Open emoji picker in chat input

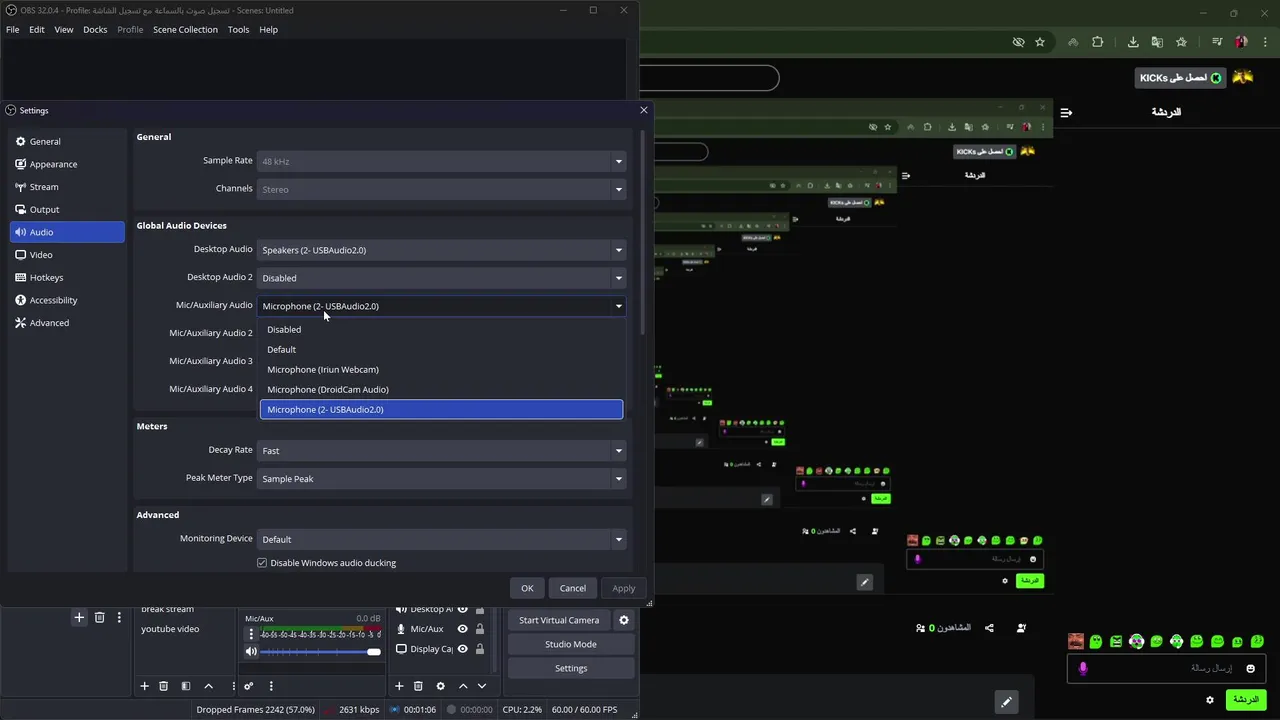click(x=1250, y=668)
